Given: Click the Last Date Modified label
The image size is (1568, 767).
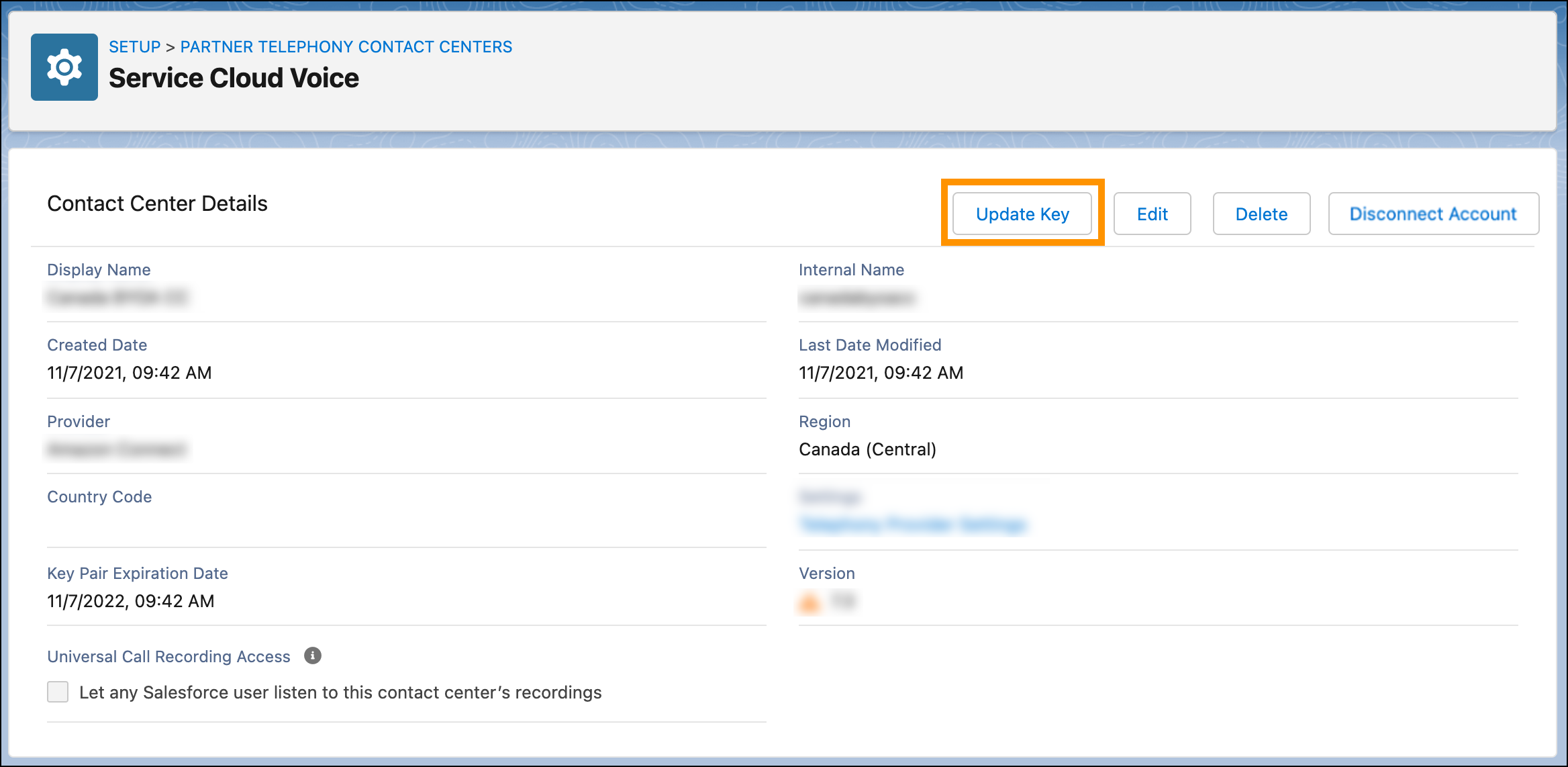Looking at the screenshot, I should 870,345.
